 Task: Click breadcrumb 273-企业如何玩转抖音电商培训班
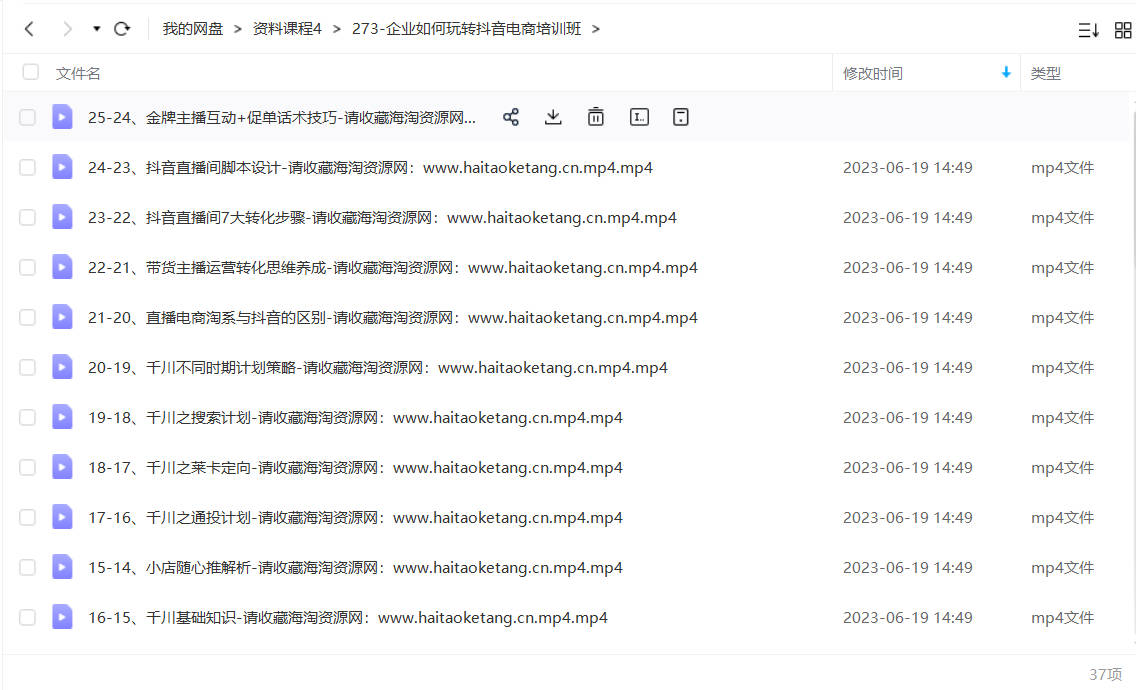(x=467, y=29)
